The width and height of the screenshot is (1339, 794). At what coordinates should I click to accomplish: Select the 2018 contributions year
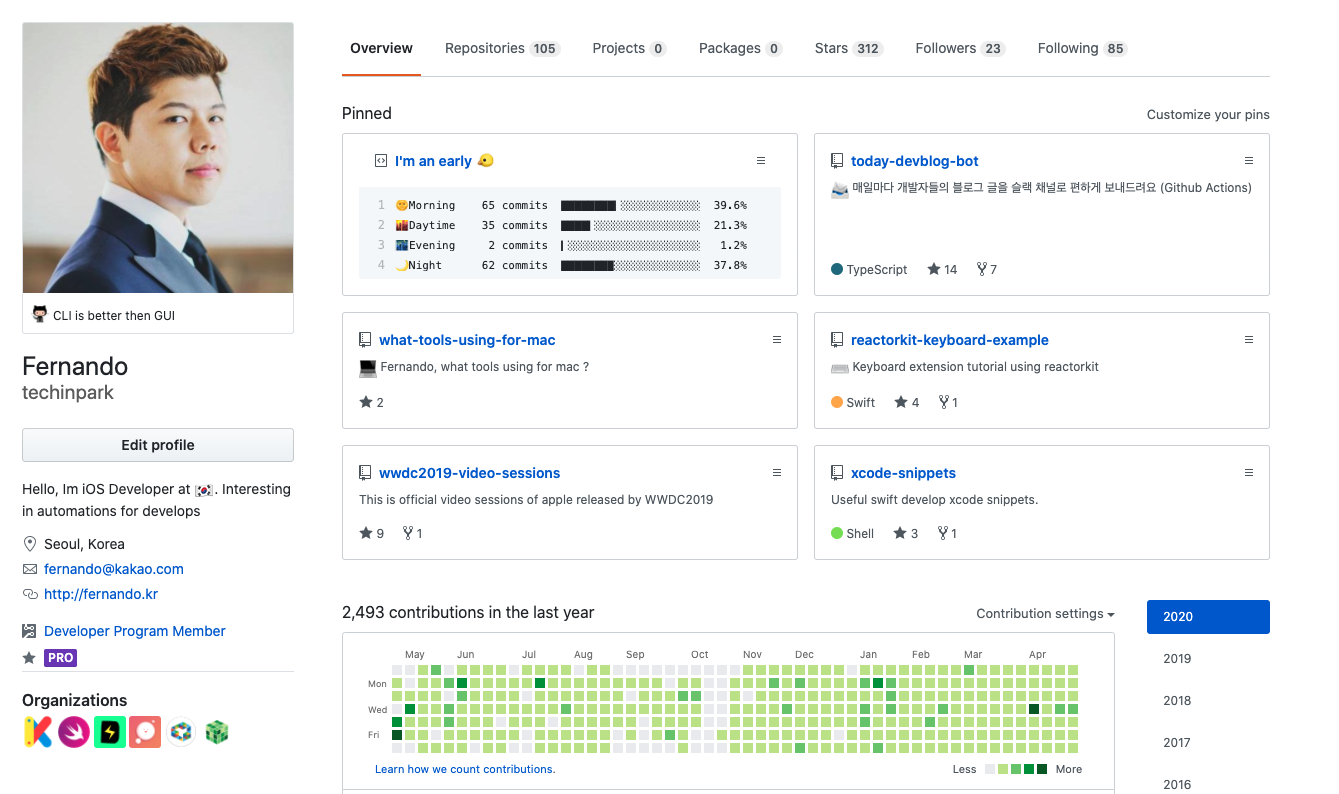1177,701
